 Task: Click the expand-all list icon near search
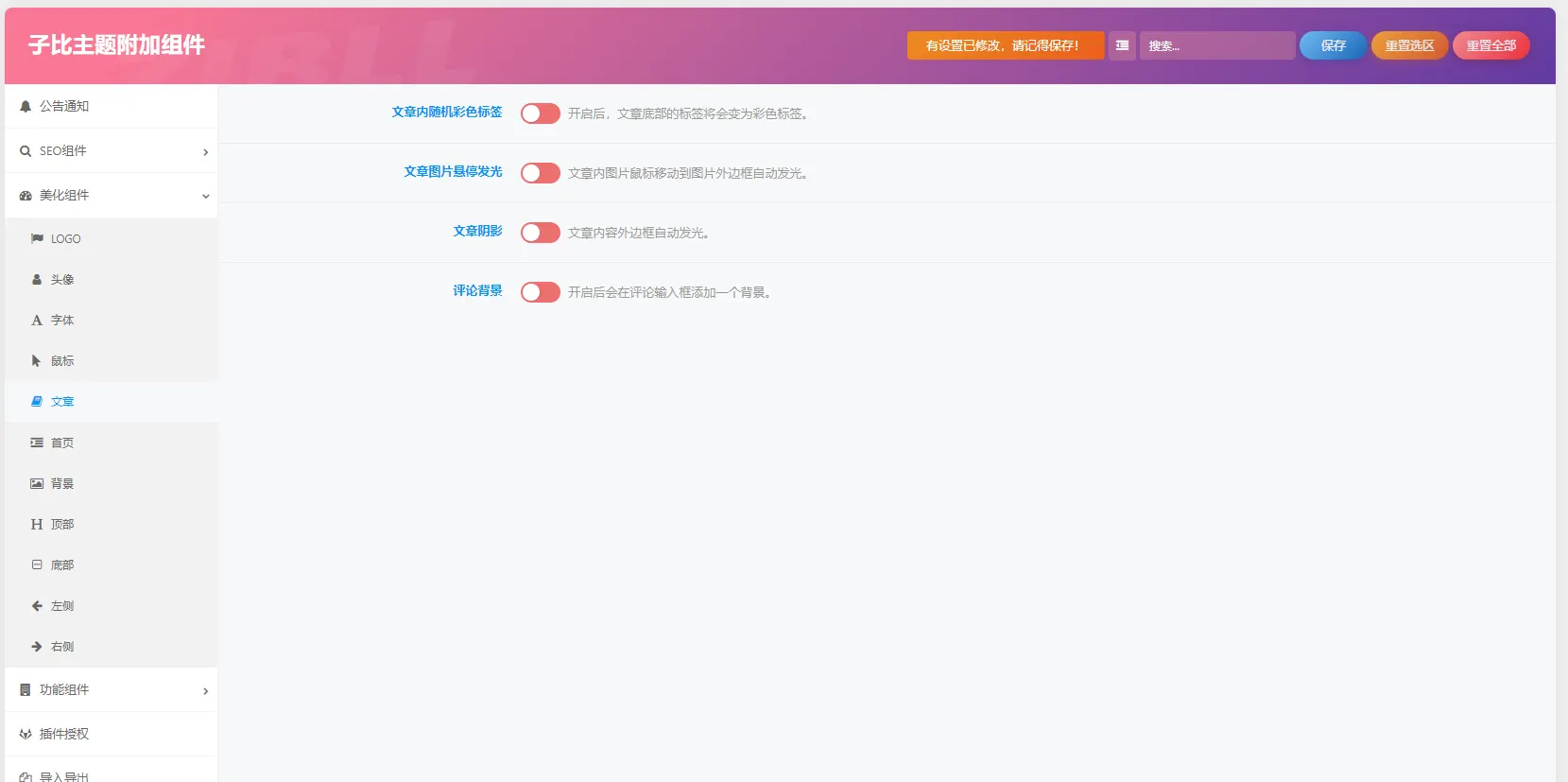click(x=1122, y=45)
